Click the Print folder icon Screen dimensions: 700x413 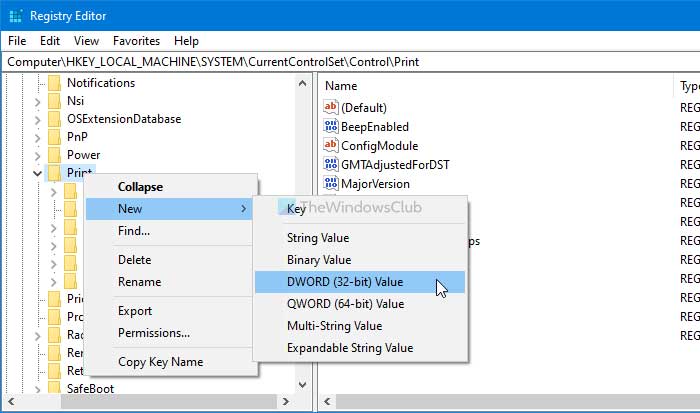tap(54, 173)
